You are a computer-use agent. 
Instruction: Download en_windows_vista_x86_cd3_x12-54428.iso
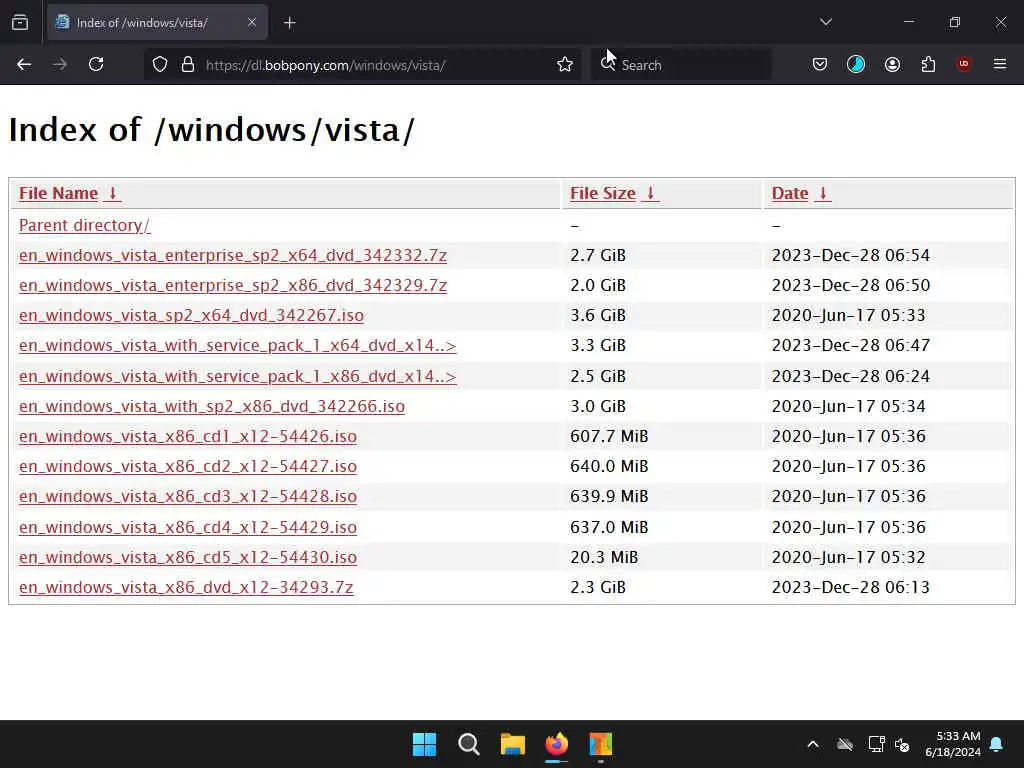pos(188,496)
